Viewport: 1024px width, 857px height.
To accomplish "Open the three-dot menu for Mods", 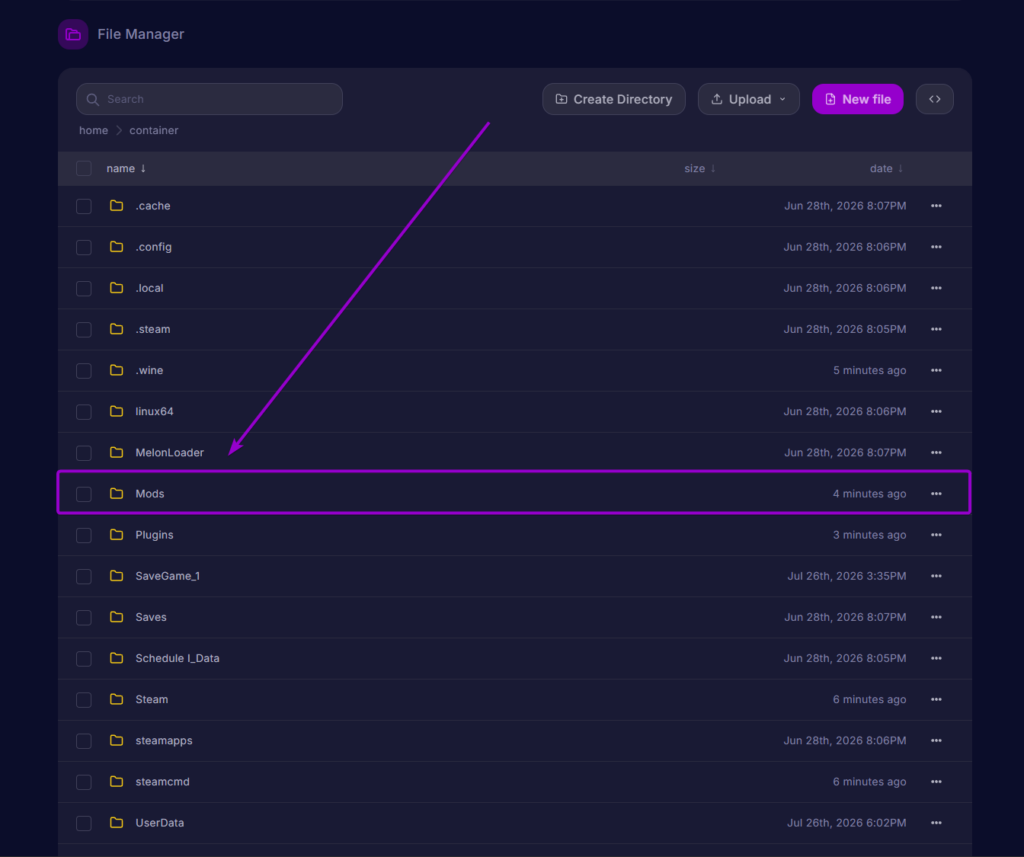I will click(x=936, y=494).
